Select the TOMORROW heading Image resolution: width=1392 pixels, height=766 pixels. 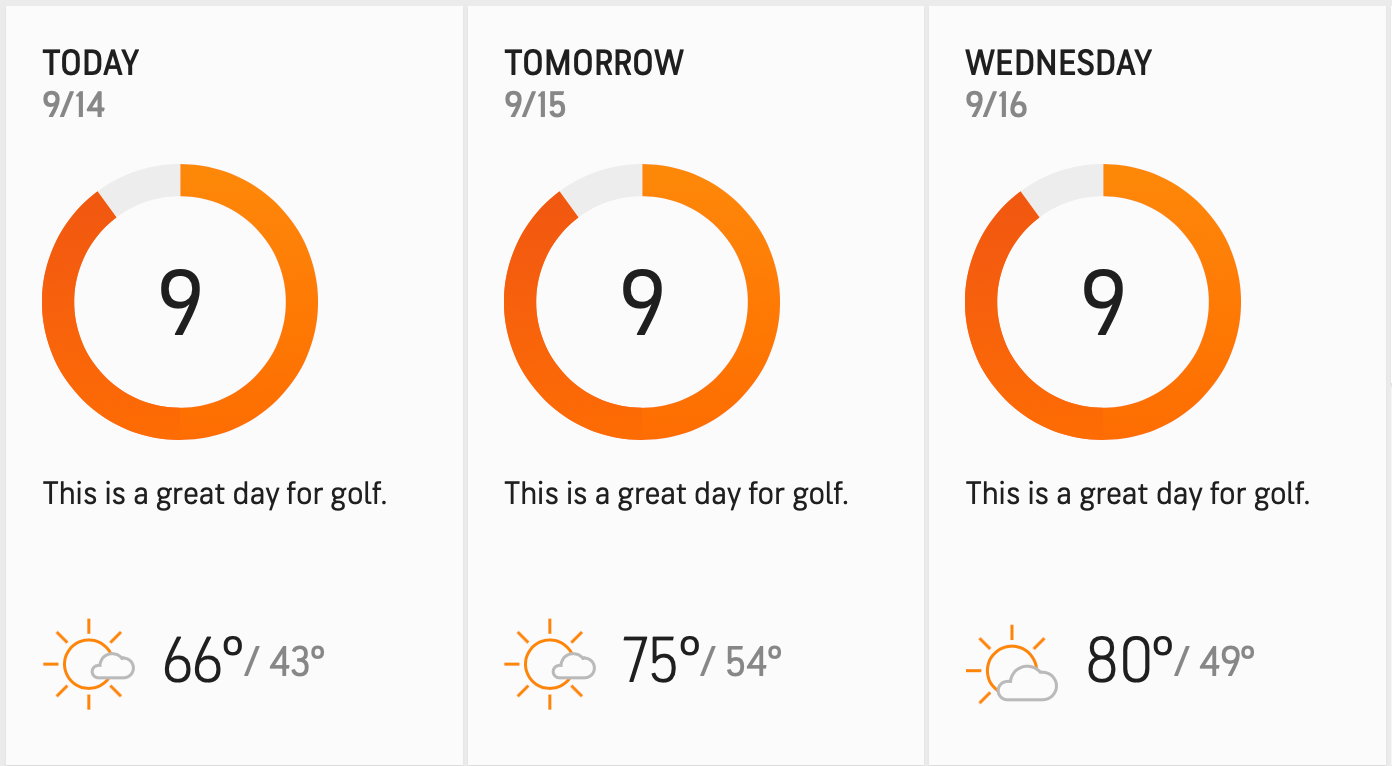[x=594, y=63]
